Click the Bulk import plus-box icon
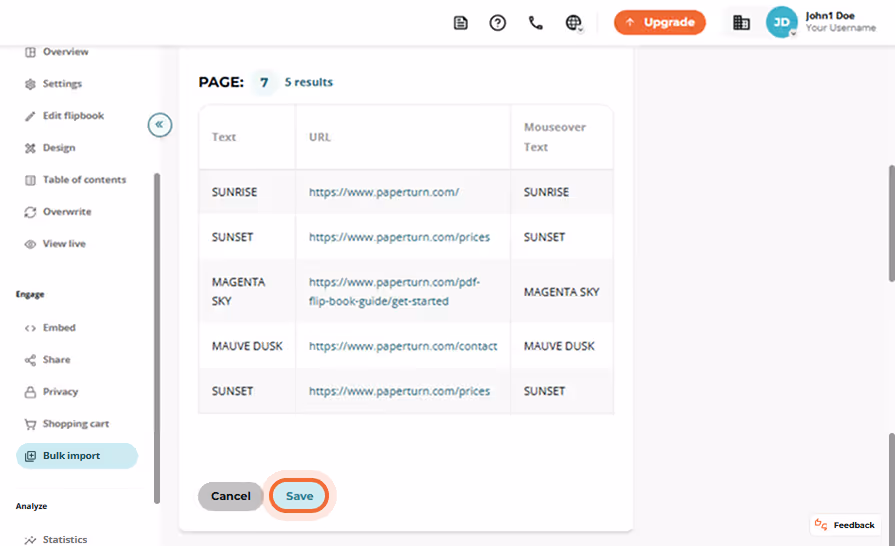895x546 pixels. pos(30,456)
